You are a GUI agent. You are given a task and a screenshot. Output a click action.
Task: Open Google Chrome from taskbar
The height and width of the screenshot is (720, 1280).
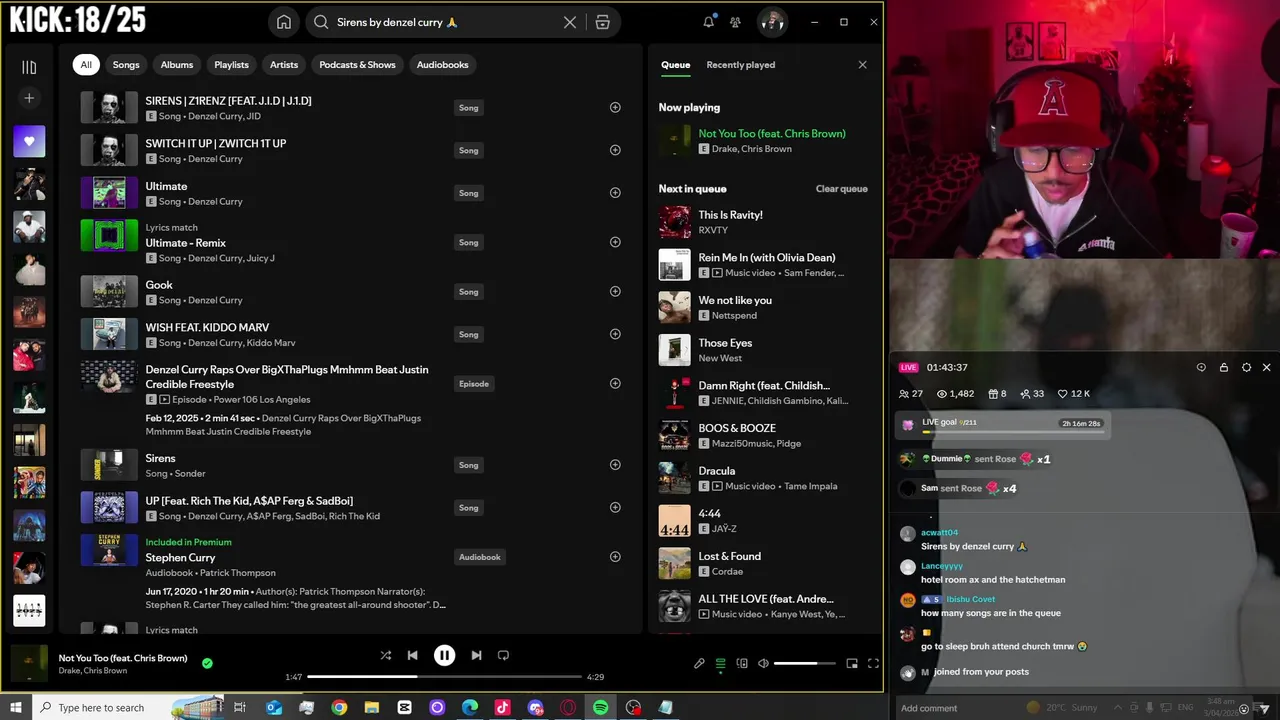[x=339, y=707]
